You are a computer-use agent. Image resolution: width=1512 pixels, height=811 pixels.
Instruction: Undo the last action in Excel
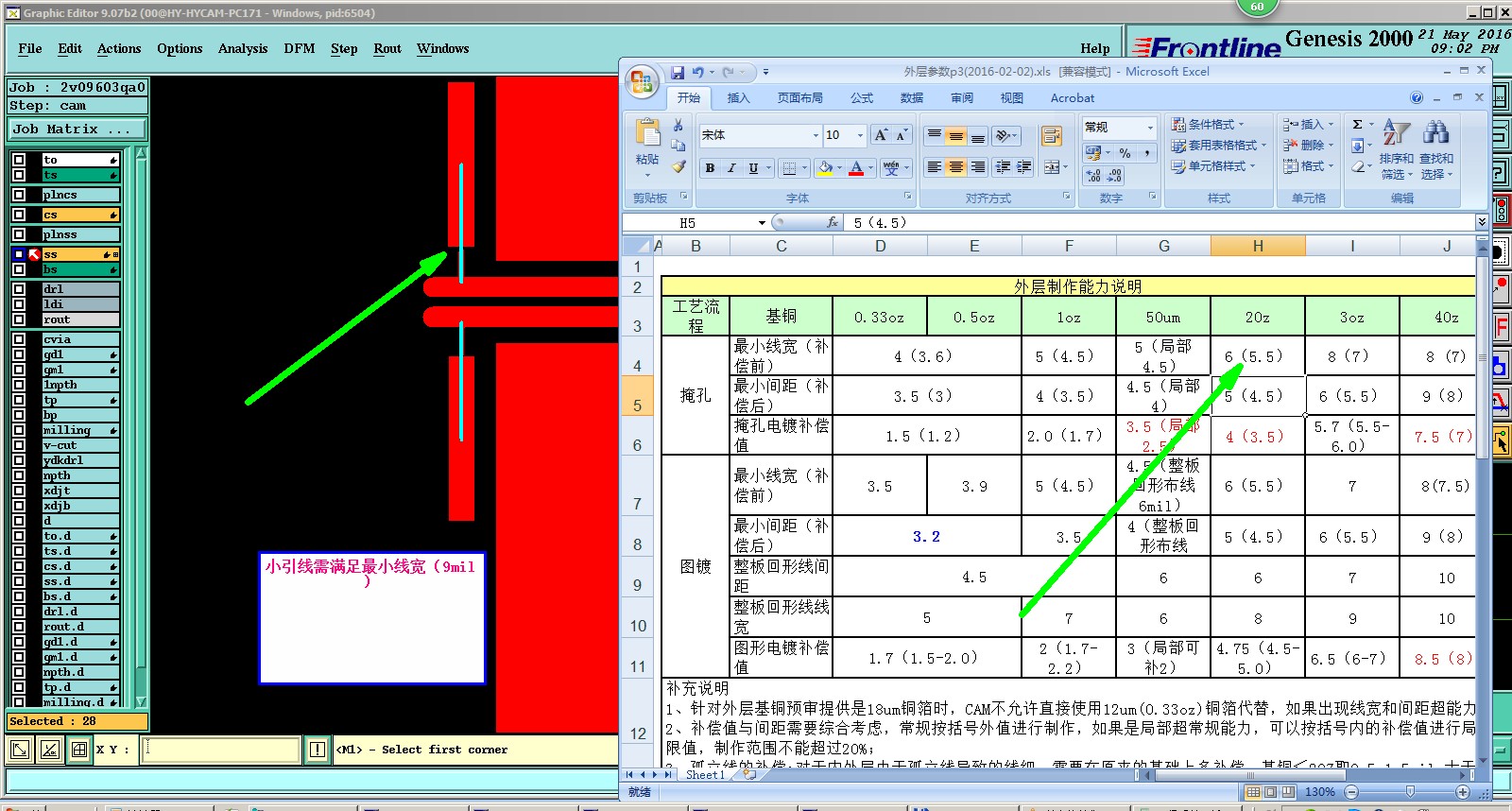[697, 72]
